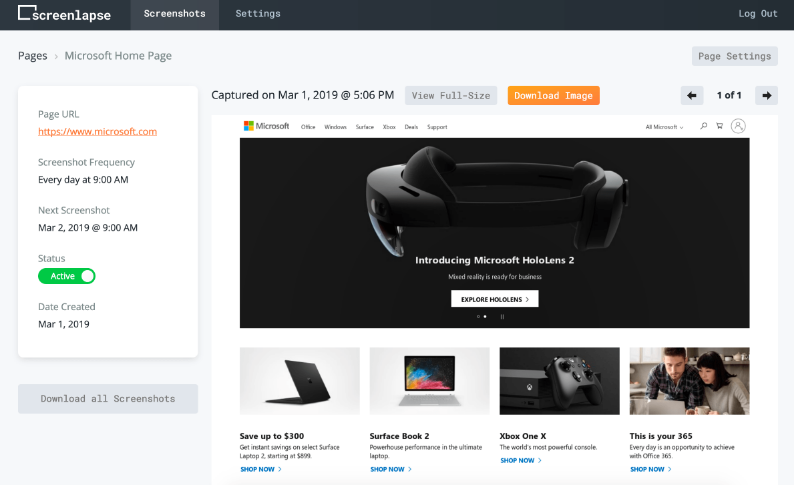
Task: Click Shop Now under Save up to $300
Action: (x=261, y=469)
